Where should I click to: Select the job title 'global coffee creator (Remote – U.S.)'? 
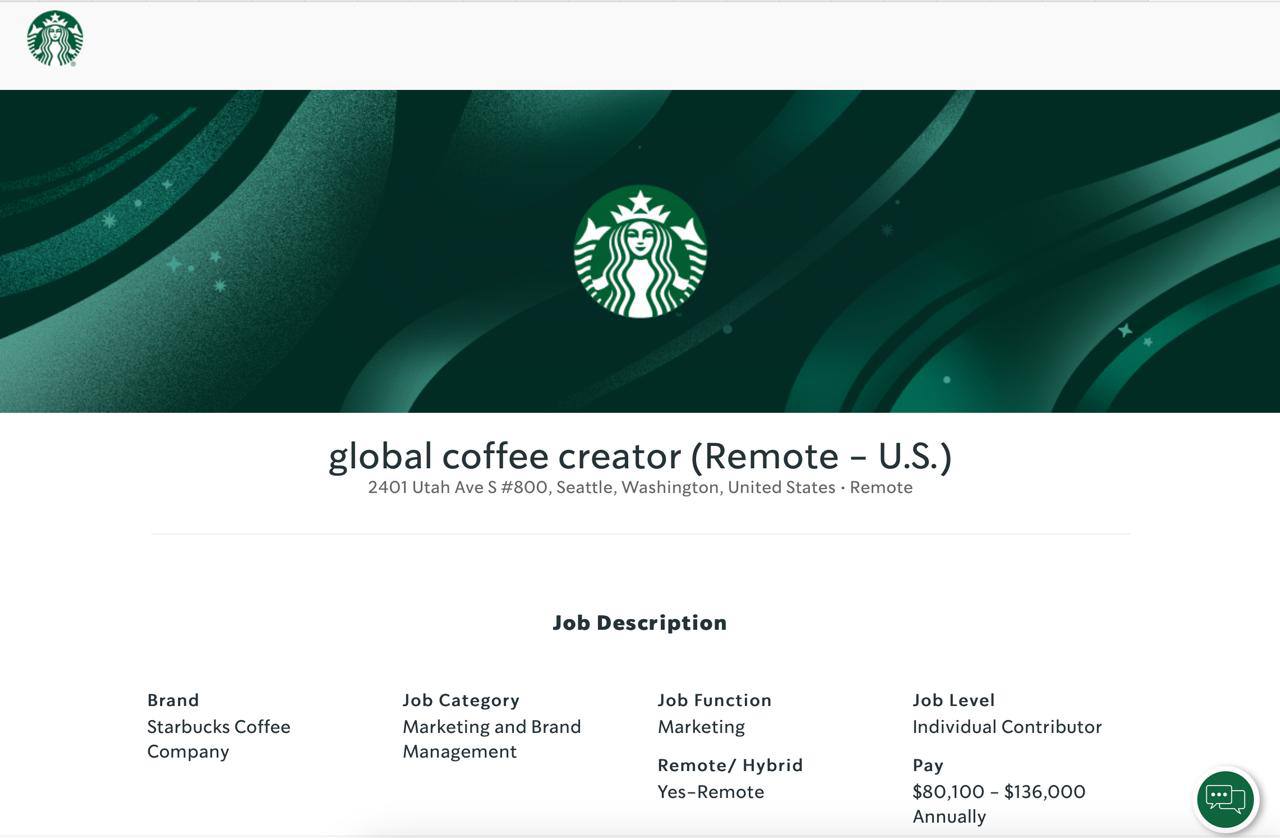640,456
